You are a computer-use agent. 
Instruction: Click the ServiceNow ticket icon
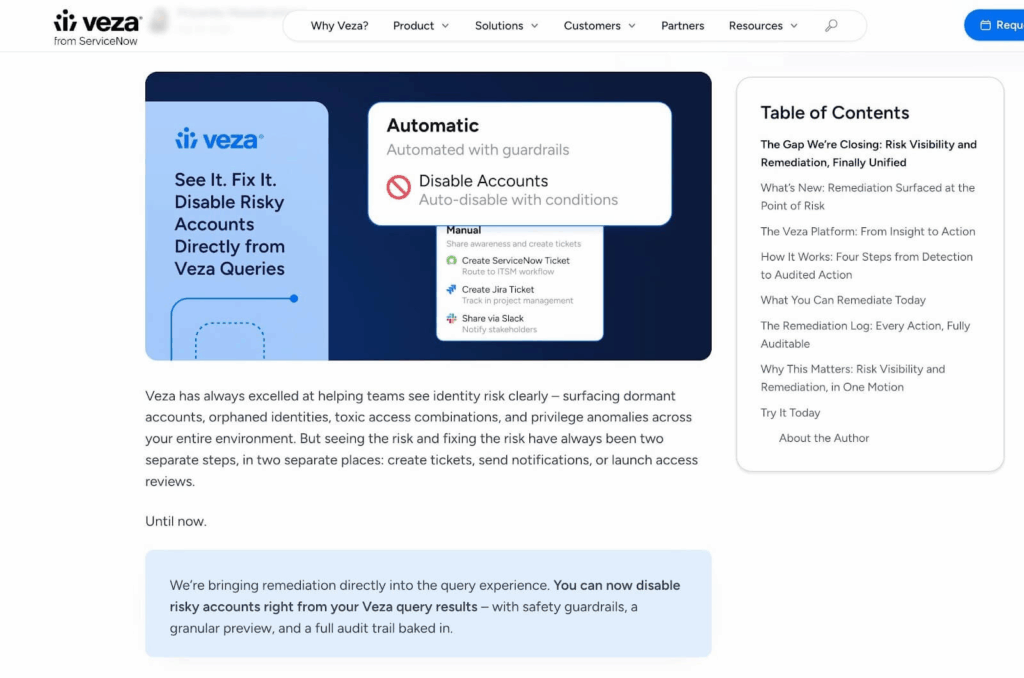tap(451, 261)
